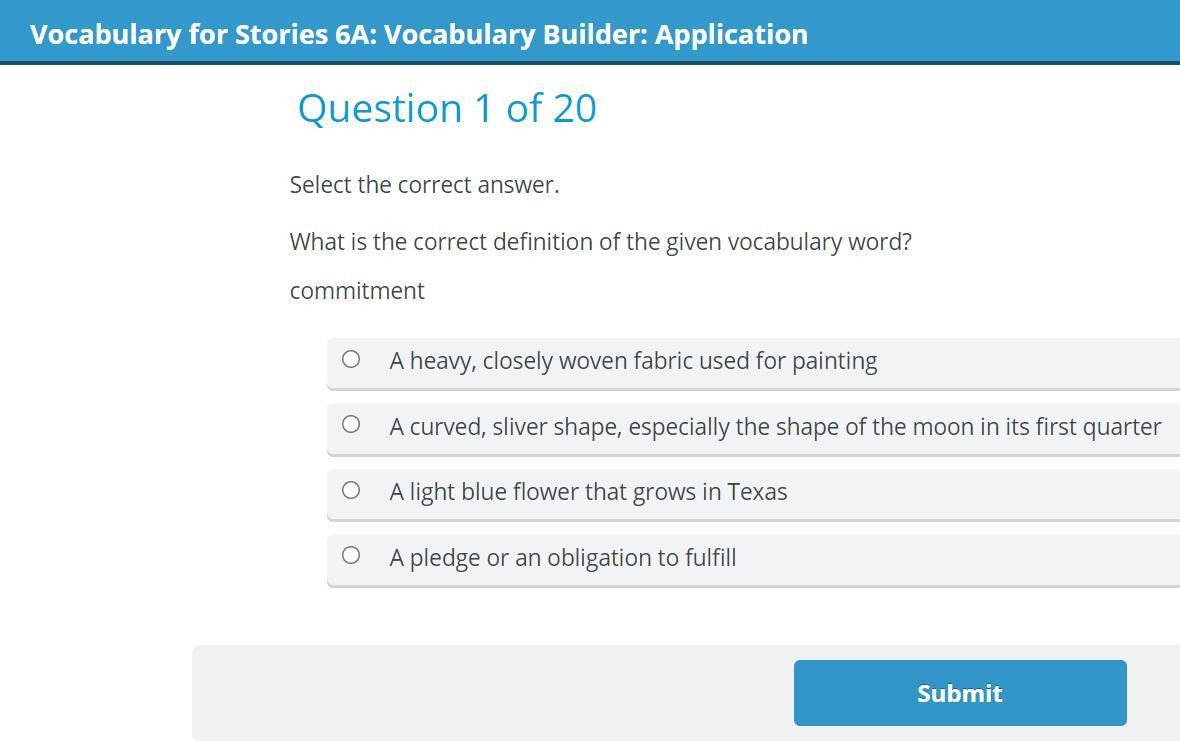Click the answer text about the moon's first quarter
Viewport: 1180px width, 741px height.
coord(775,427)
